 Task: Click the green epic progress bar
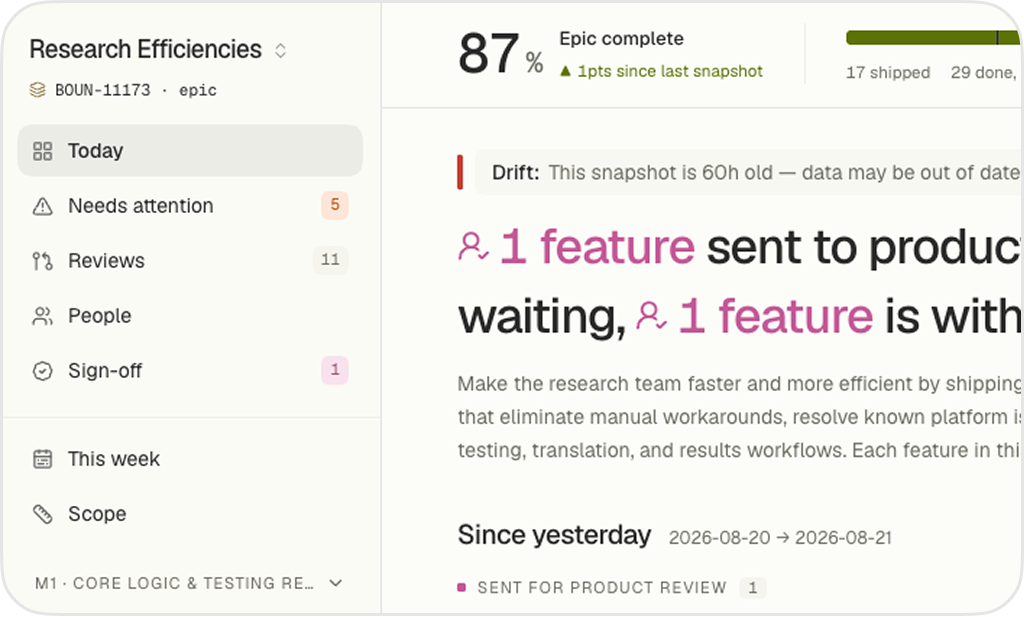coord(934,38)
